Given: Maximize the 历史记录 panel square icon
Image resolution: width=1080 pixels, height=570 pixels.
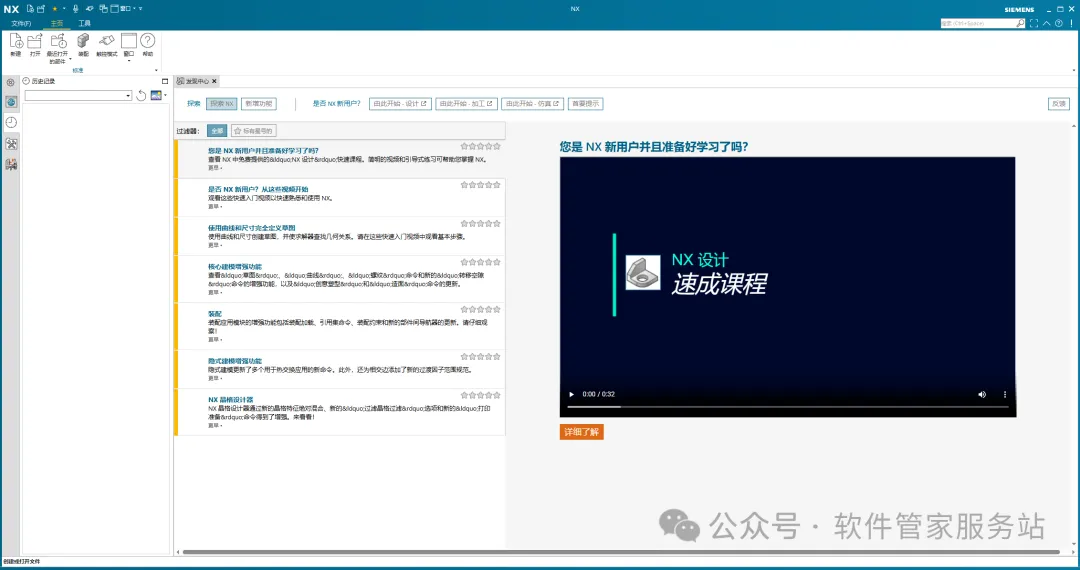Looking at the screenshot, I should pyautogui.click(x=165, y=81).
